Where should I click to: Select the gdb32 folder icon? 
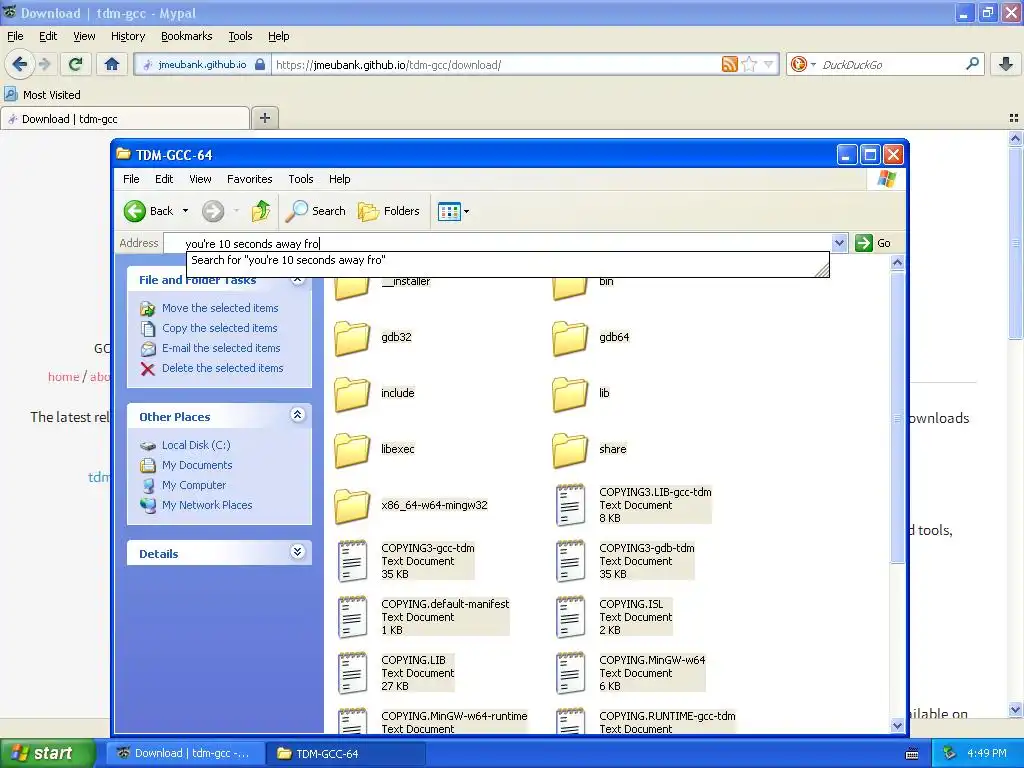[353, 338]
